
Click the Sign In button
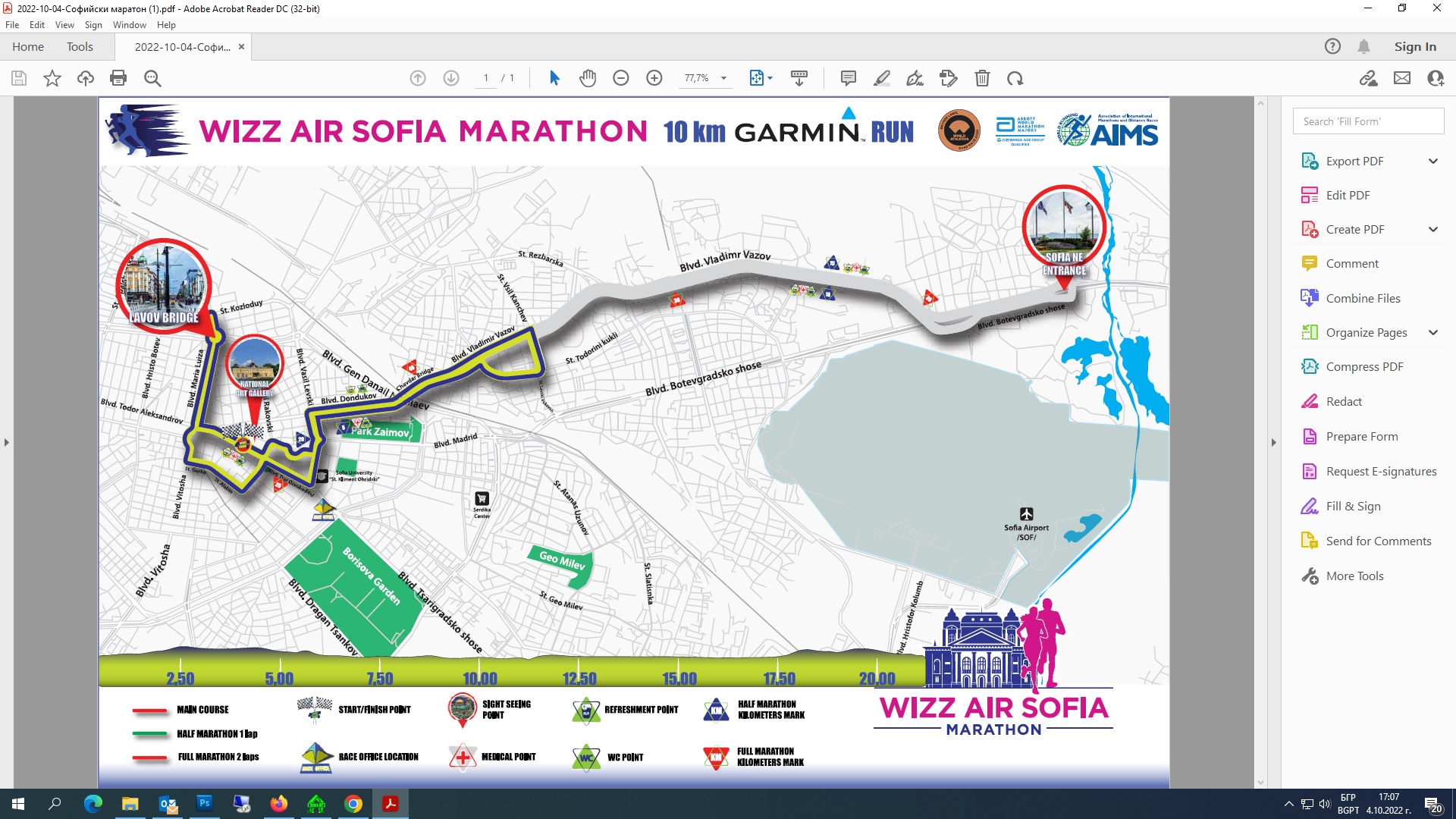tap(1415, 47)
